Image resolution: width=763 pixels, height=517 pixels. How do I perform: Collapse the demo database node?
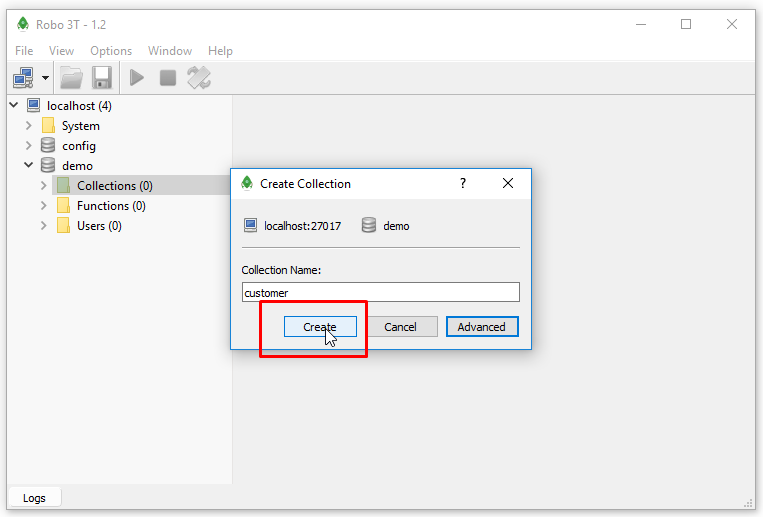(x=29, y=166)
